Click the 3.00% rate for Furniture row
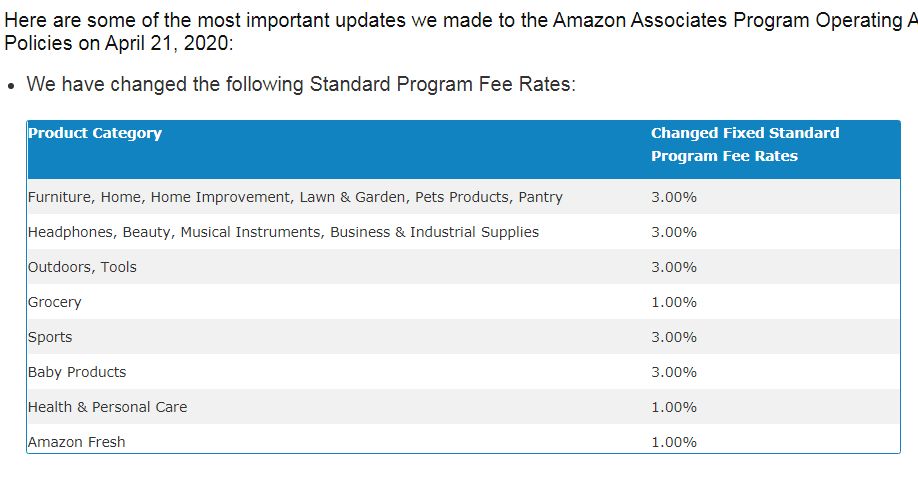This screenshot has width=918, height=490. click(x=674, y=197)
